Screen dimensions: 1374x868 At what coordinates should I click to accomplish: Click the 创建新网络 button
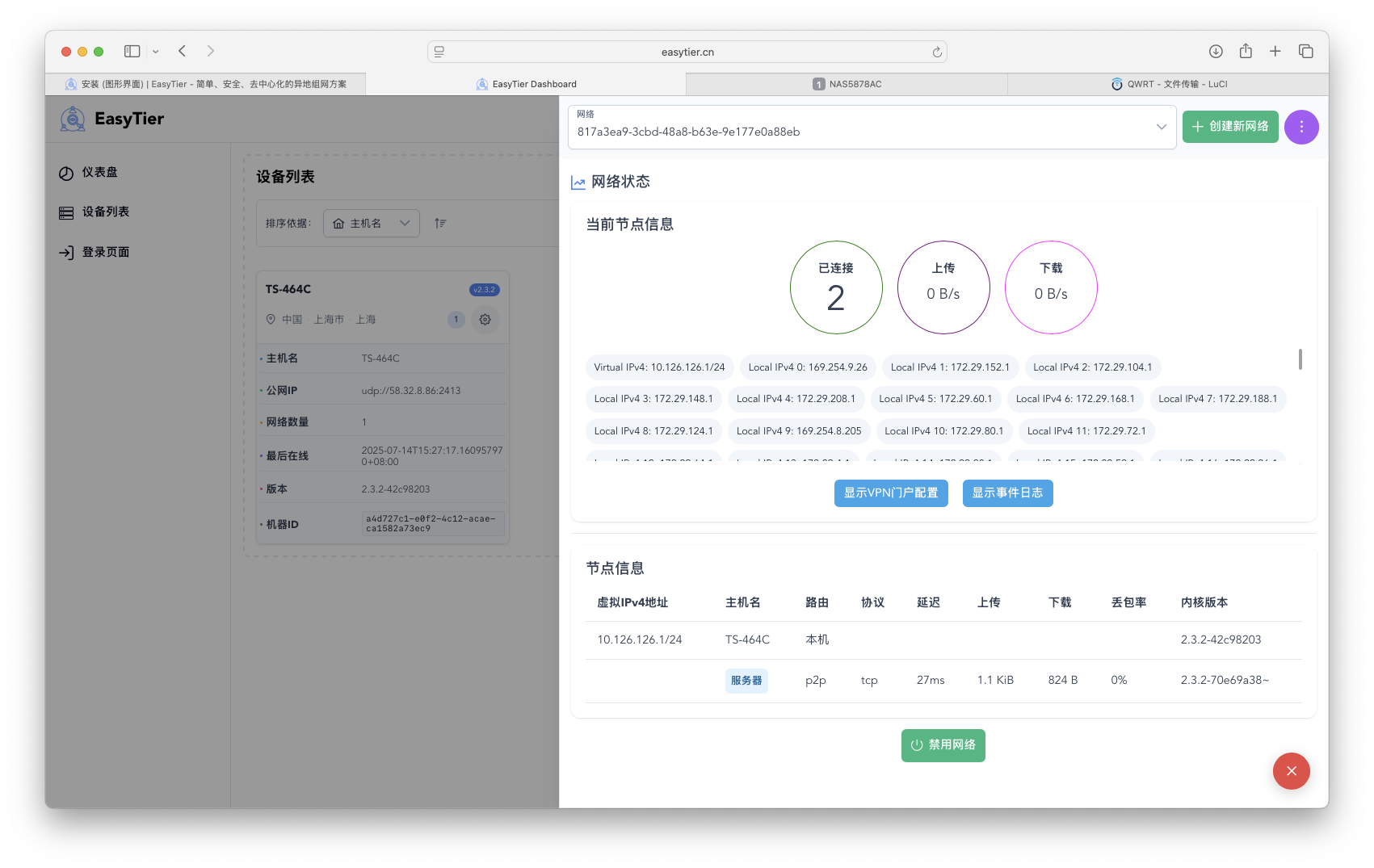coord(1229,127)
